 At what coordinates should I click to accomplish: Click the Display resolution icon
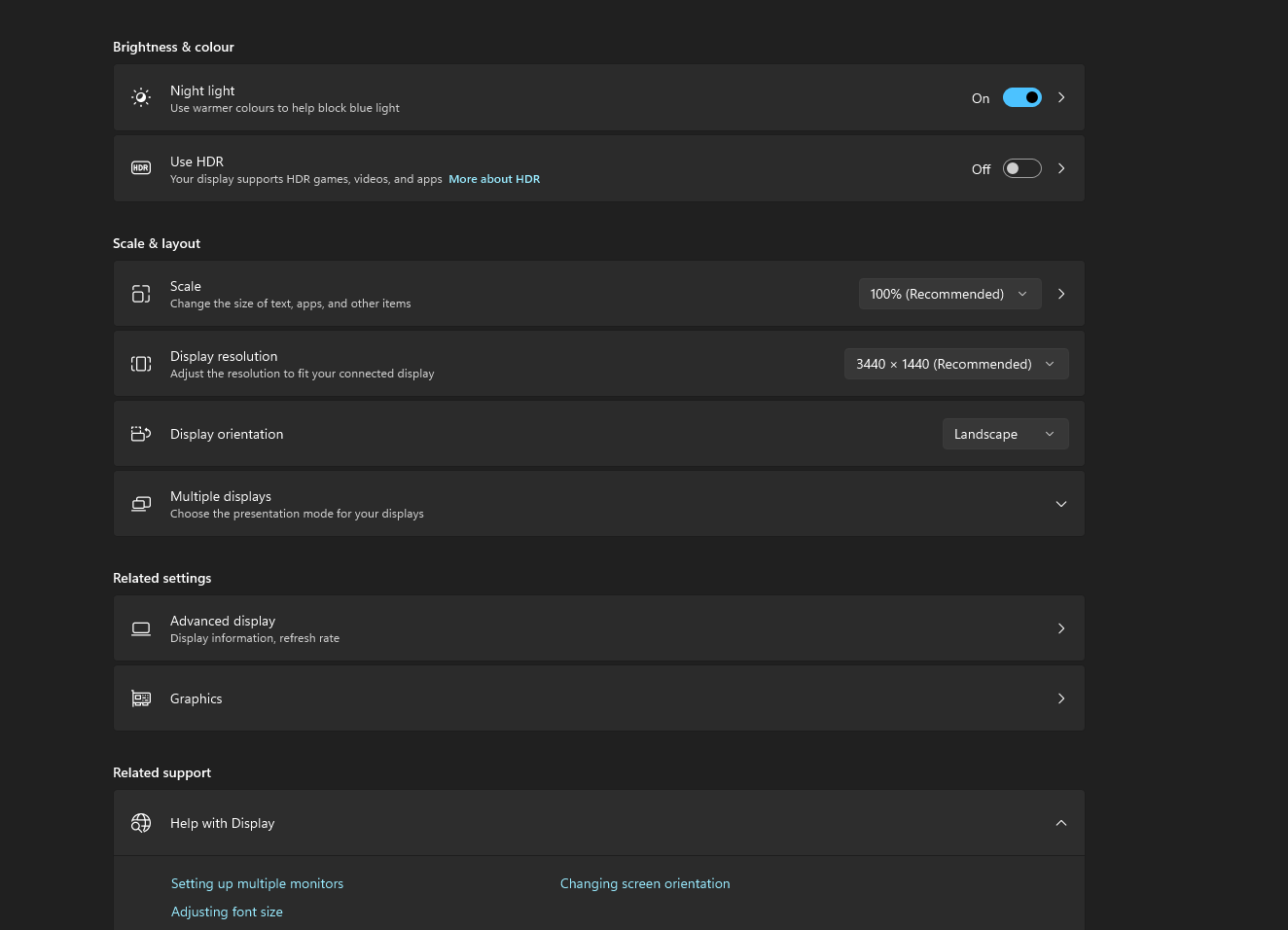[141, 364]
